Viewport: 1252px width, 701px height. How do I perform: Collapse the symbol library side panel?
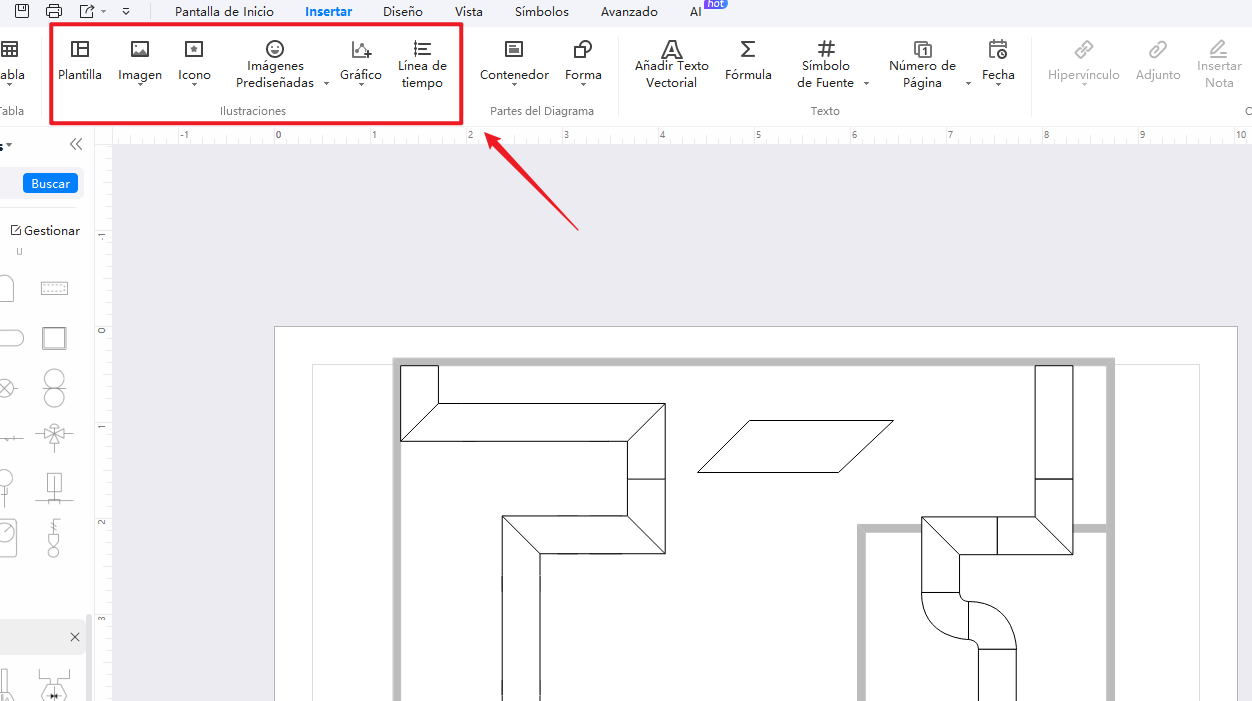click(x=76, y=145)
